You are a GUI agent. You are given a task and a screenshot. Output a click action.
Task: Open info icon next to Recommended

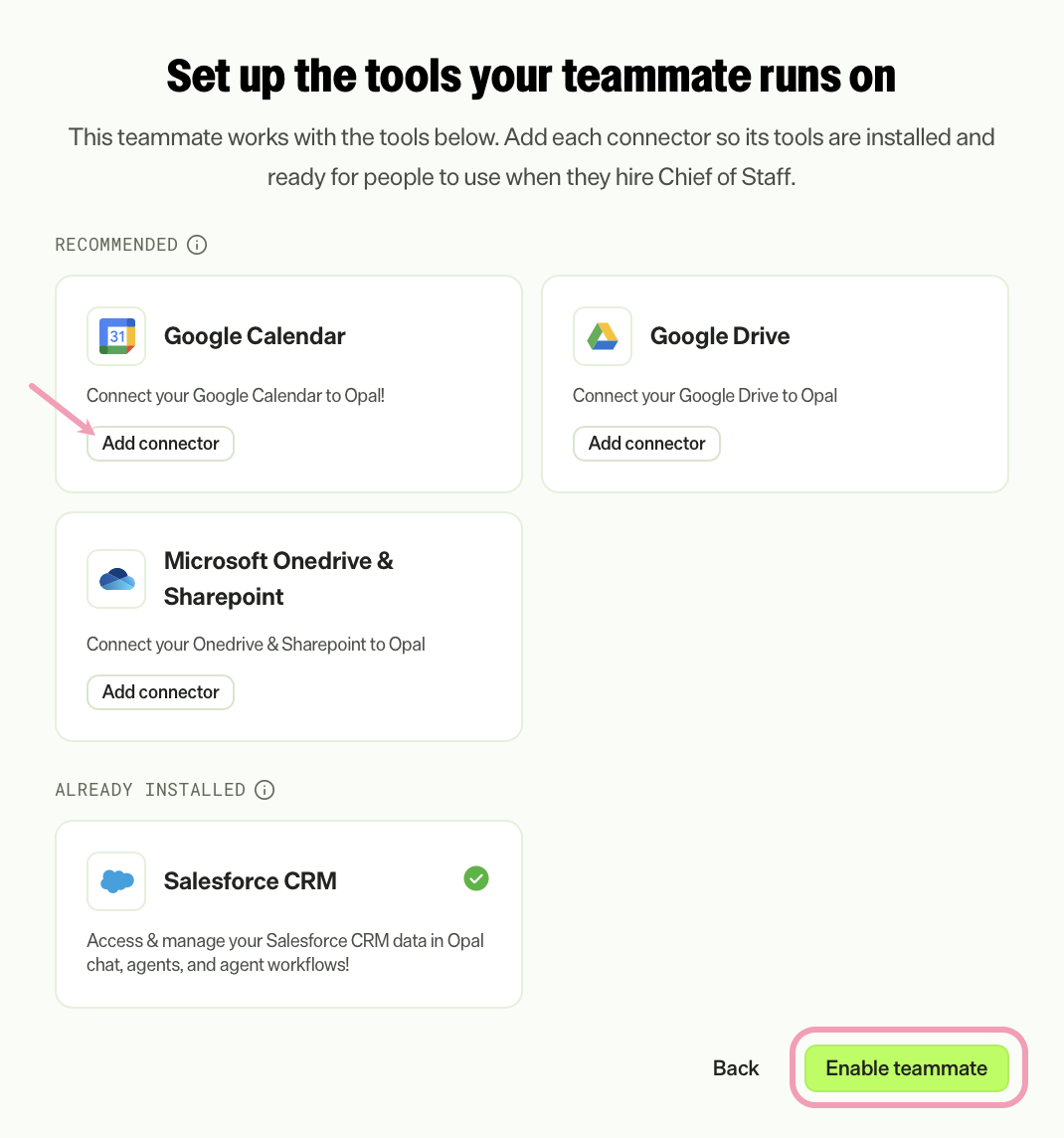point(197,245)
